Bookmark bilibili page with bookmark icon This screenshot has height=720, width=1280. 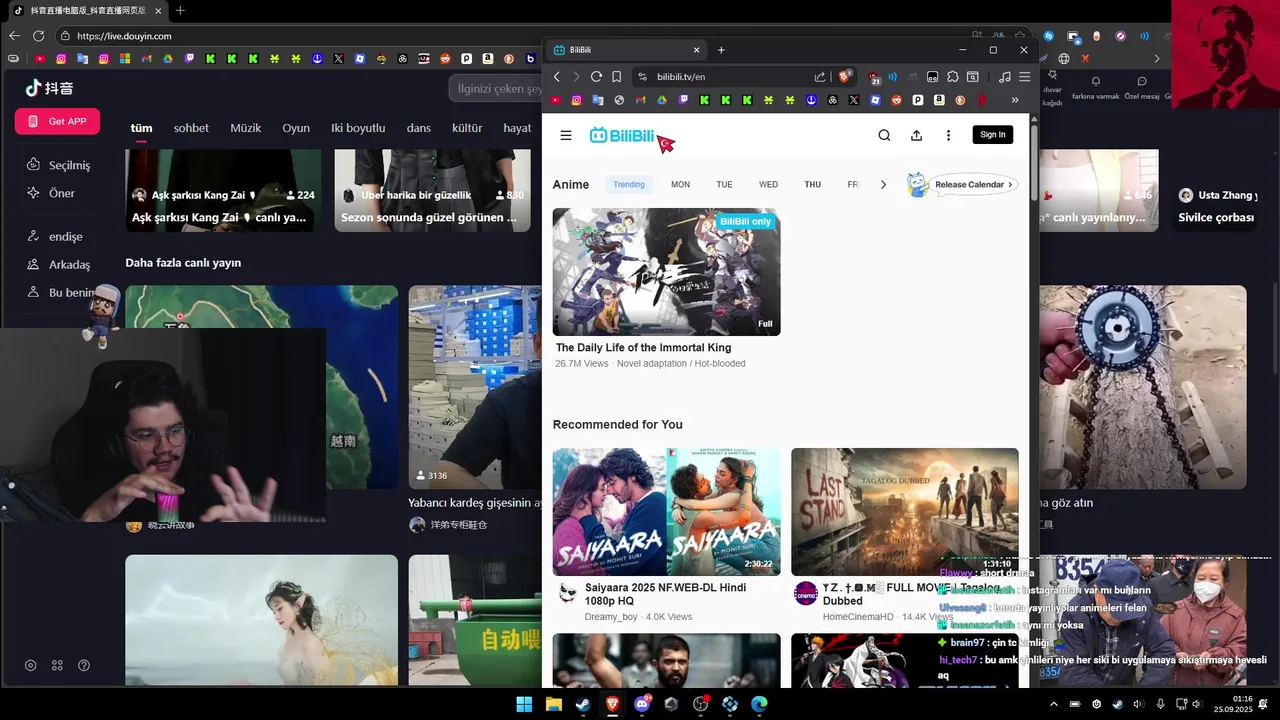[616, 77]
